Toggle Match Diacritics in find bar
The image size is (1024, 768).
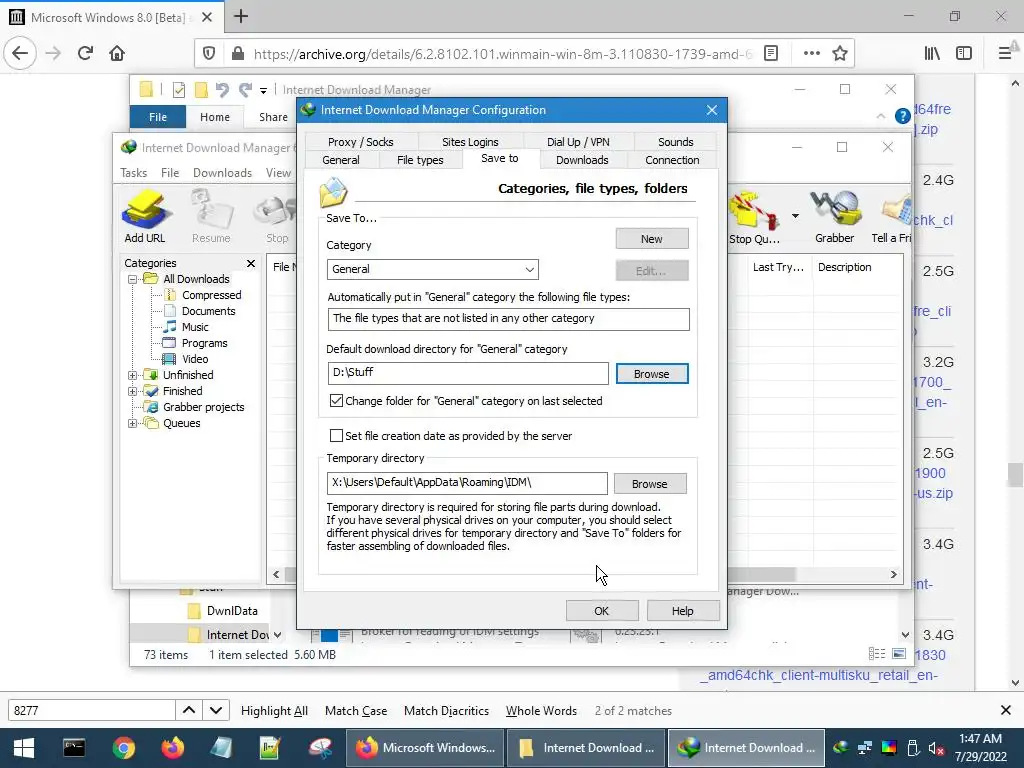(446, 711)
